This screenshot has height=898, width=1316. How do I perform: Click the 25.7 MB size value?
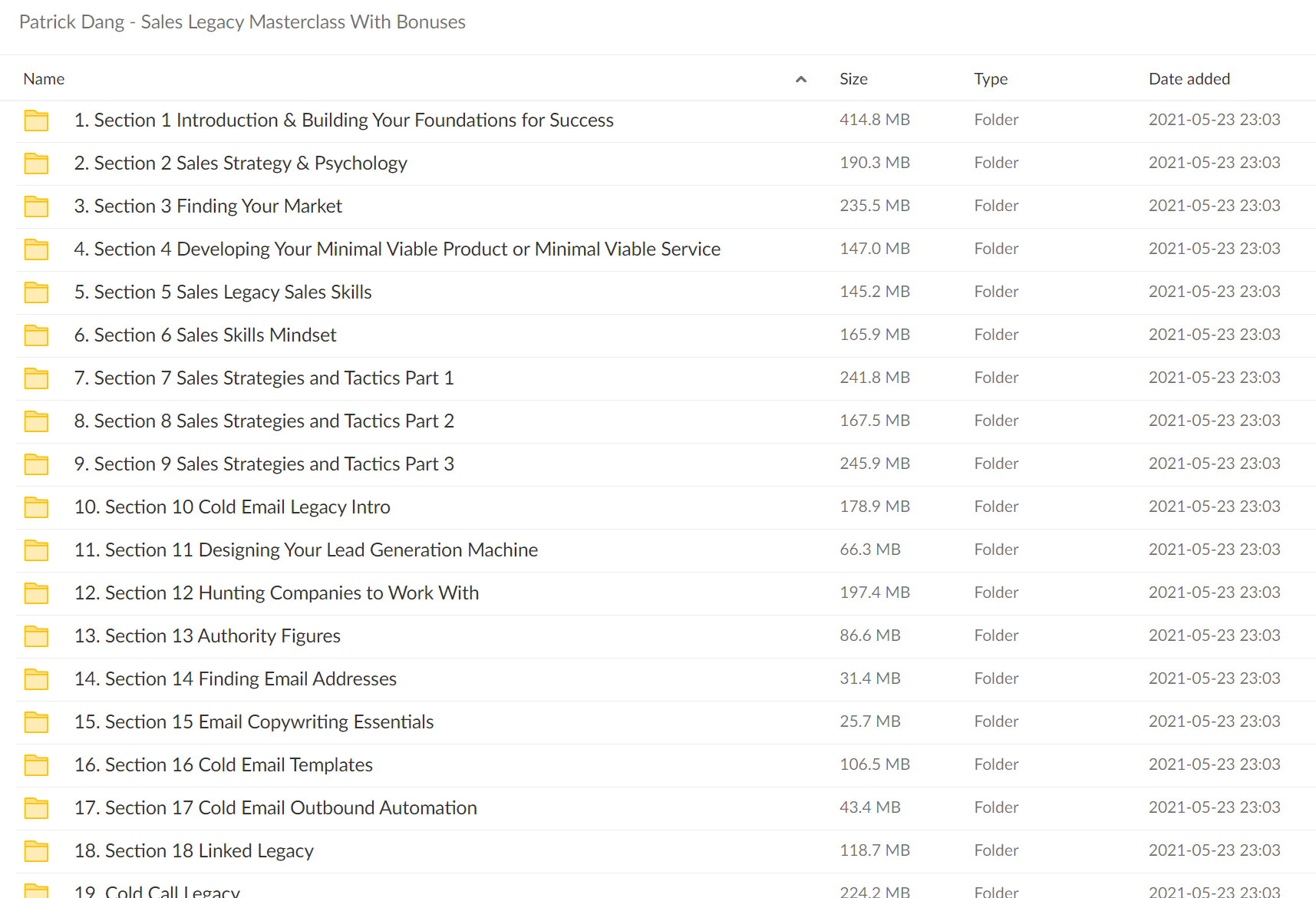[870, 721]
